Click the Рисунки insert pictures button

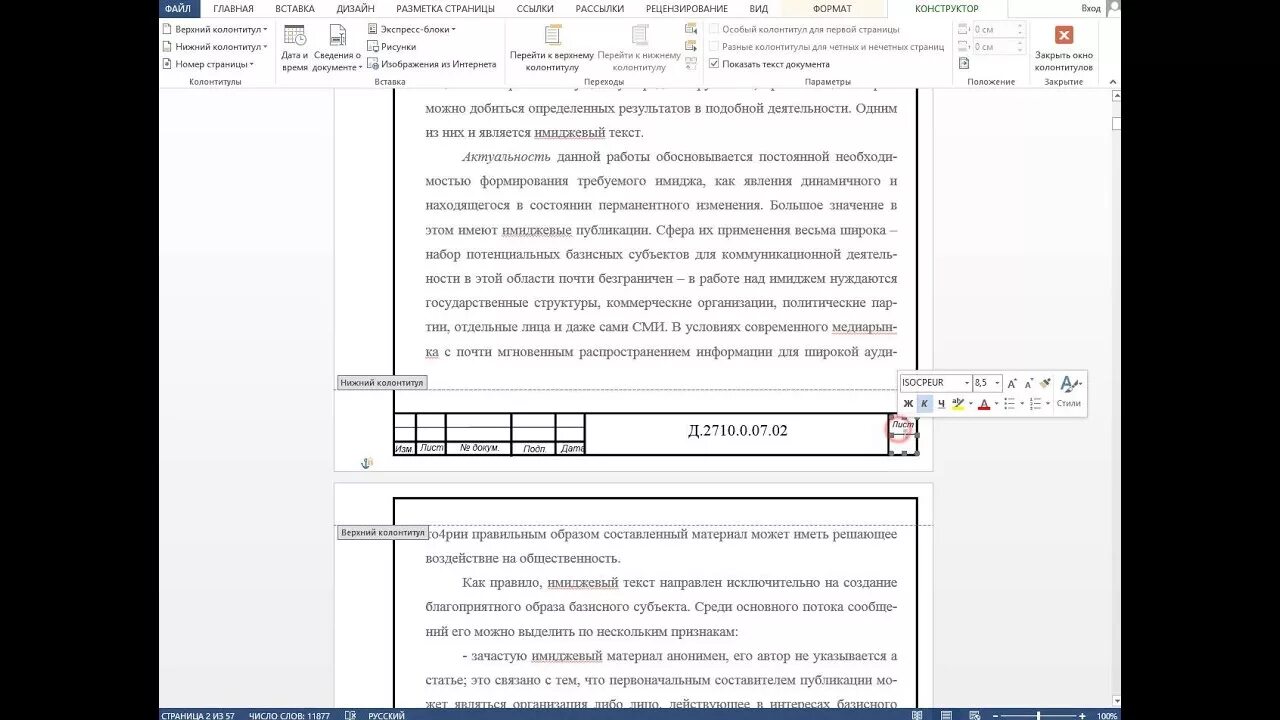(x=391, y=47)
